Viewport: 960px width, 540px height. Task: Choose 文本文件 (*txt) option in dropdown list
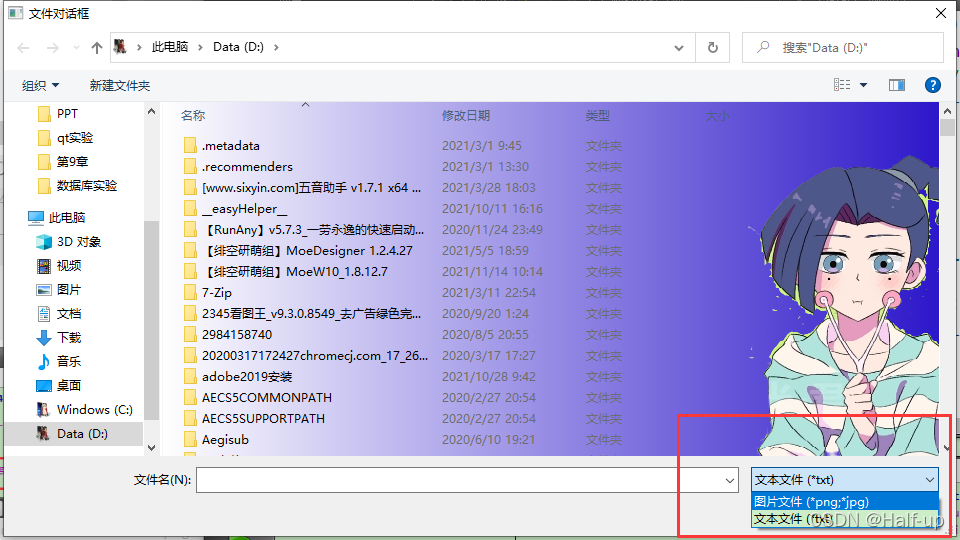point(845,519)
